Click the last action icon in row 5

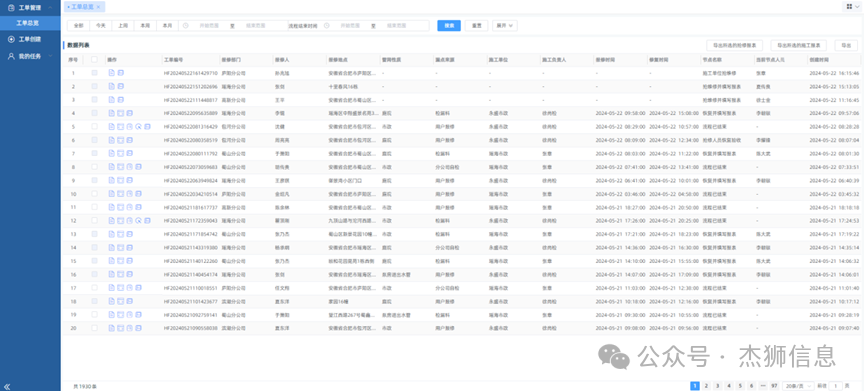click(148, 127)
